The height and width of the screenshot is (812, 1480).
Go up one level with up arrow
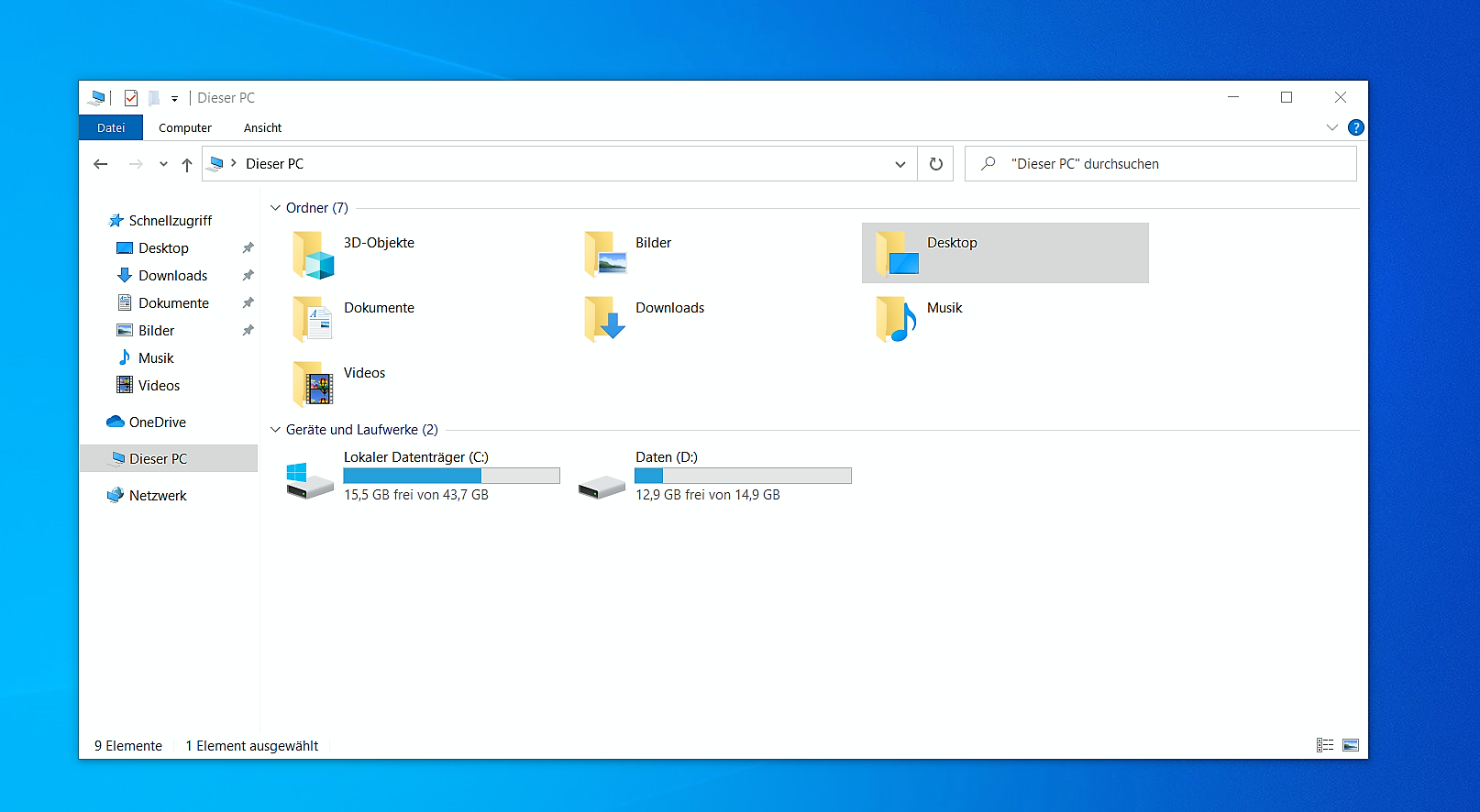187,165
